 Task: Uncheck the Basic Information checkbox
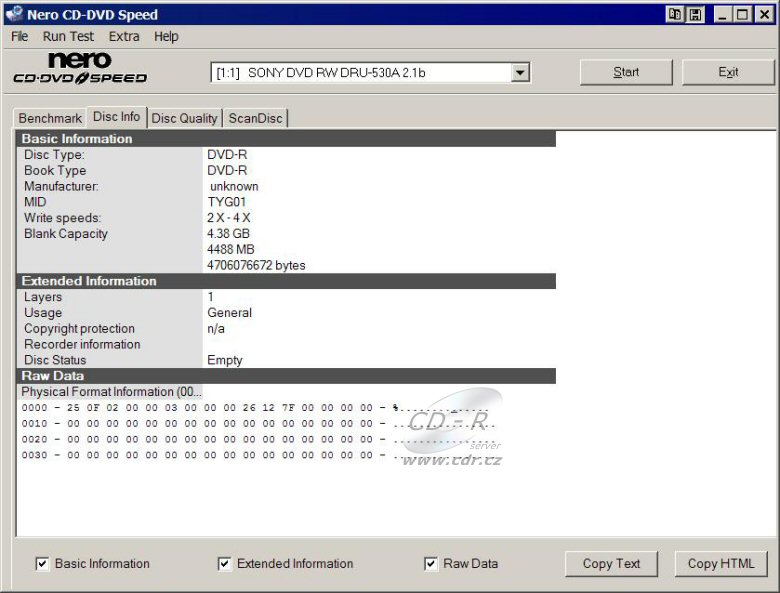(42, 564)
